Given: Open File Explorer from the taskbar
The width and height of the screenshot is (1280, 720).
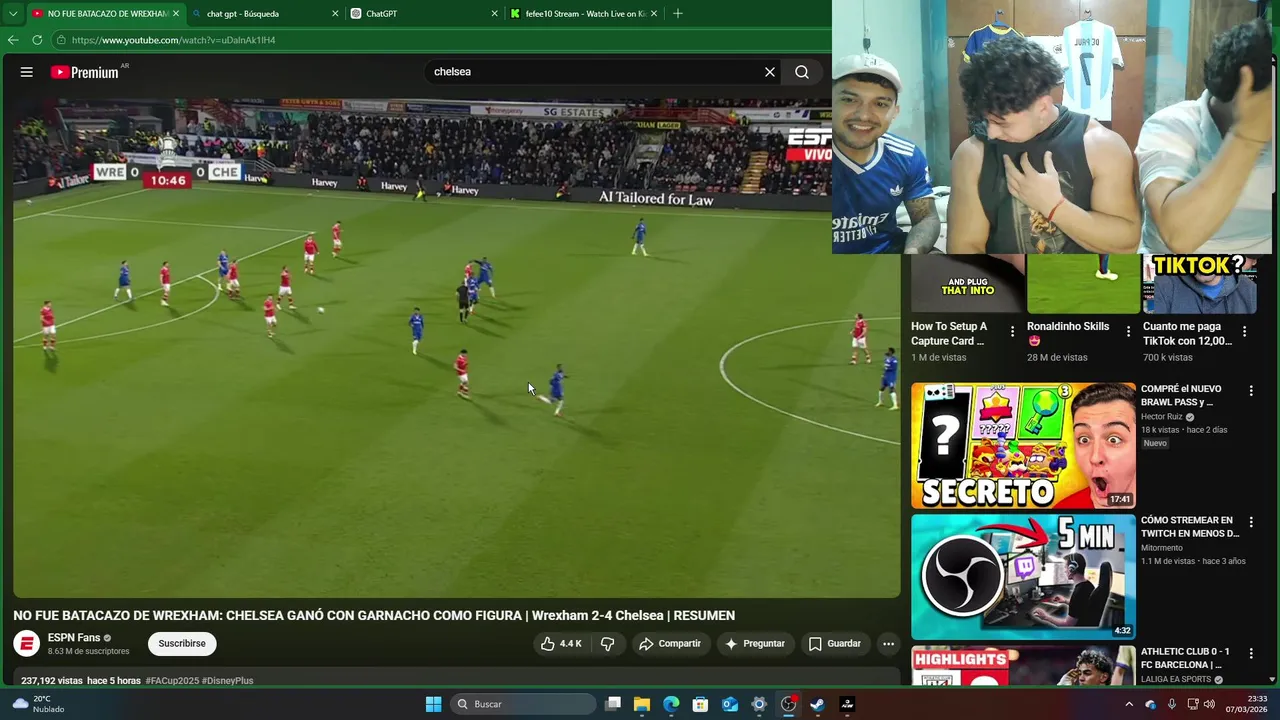Looking at the screenshot, I should click(x=642, y=704).
